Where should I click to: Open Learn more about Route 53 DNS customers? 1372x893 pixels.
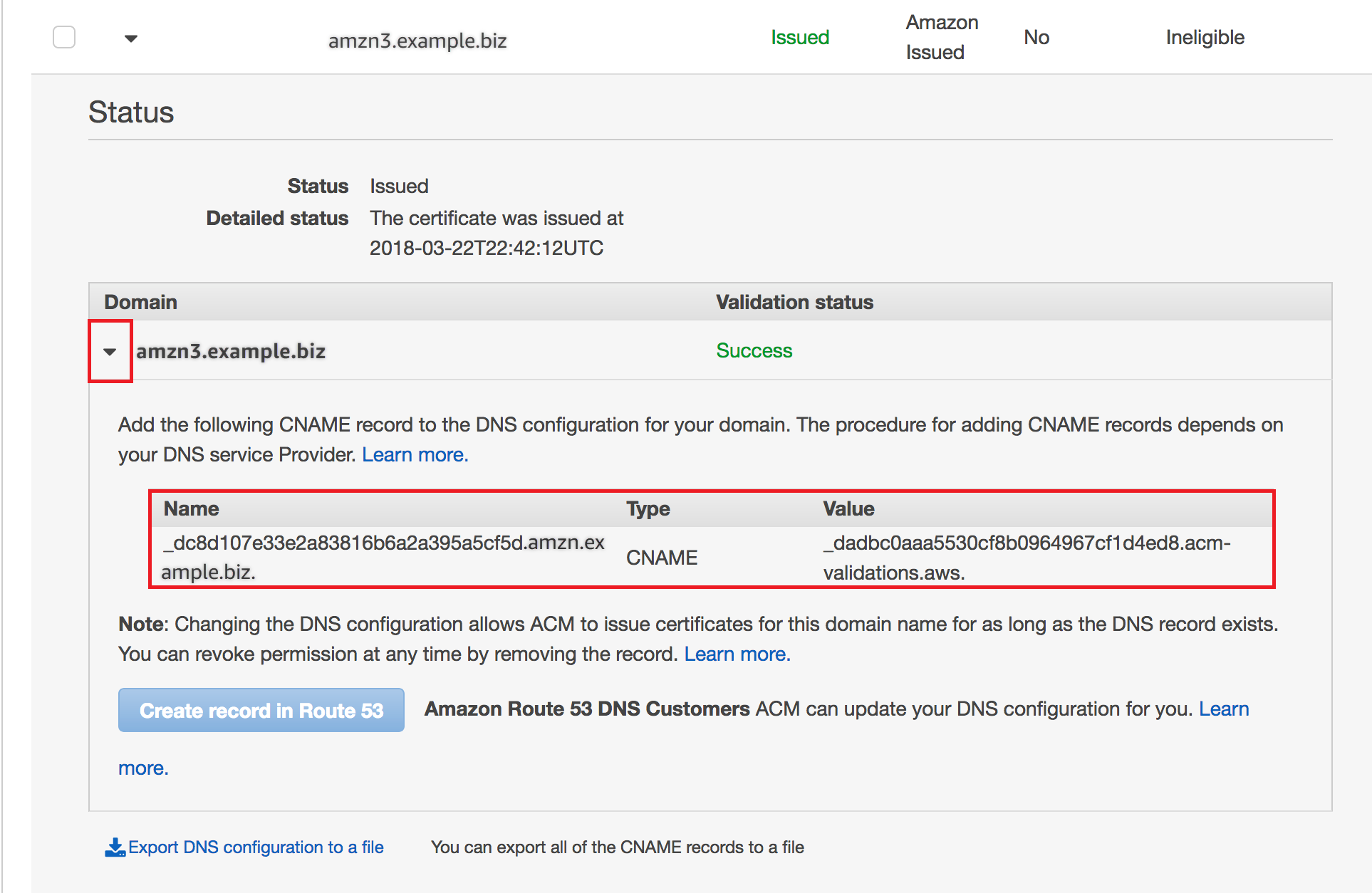click(1224, 709)
